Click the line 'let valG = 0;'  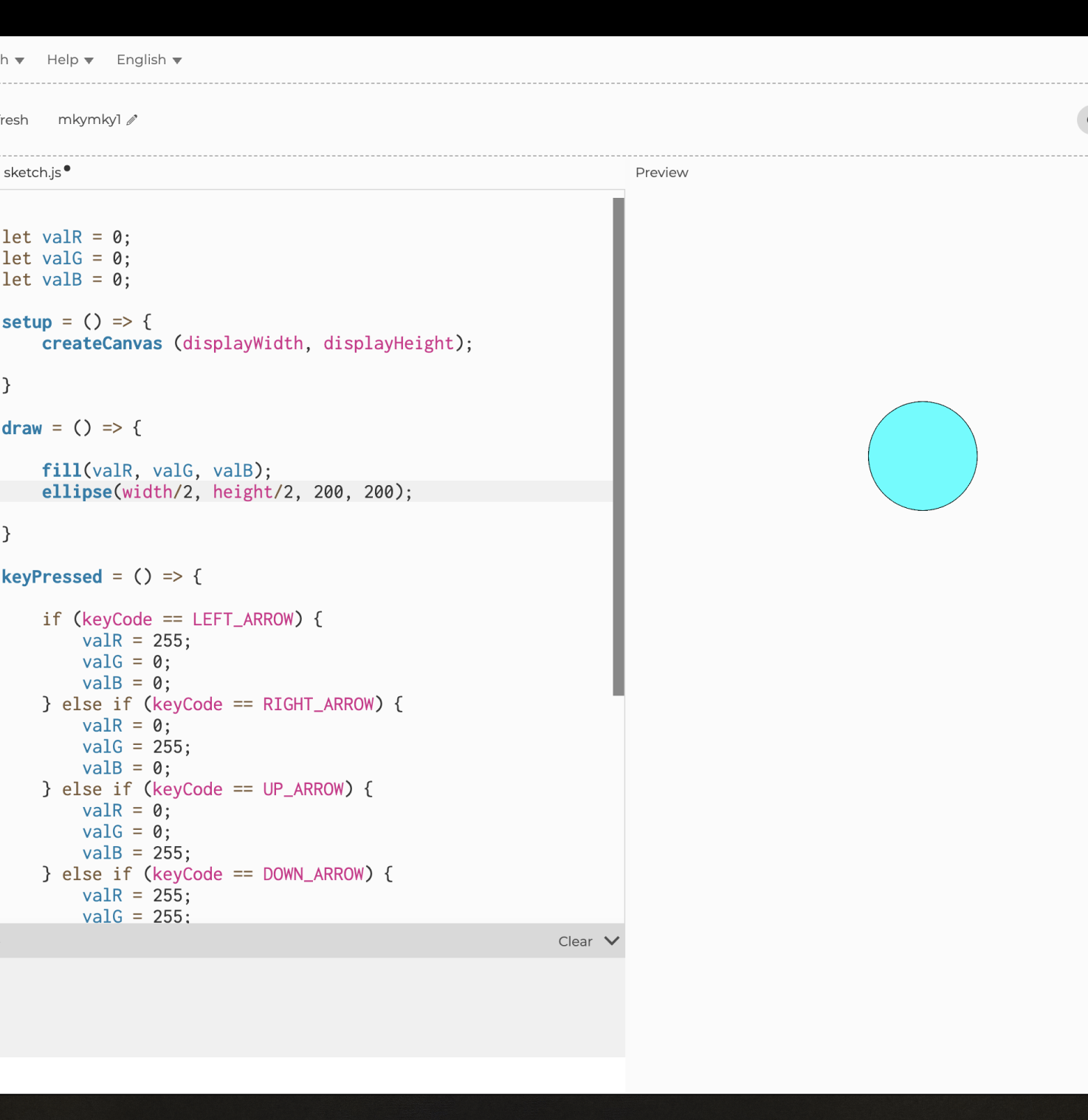pyautogui.click(x=66, y=258)
